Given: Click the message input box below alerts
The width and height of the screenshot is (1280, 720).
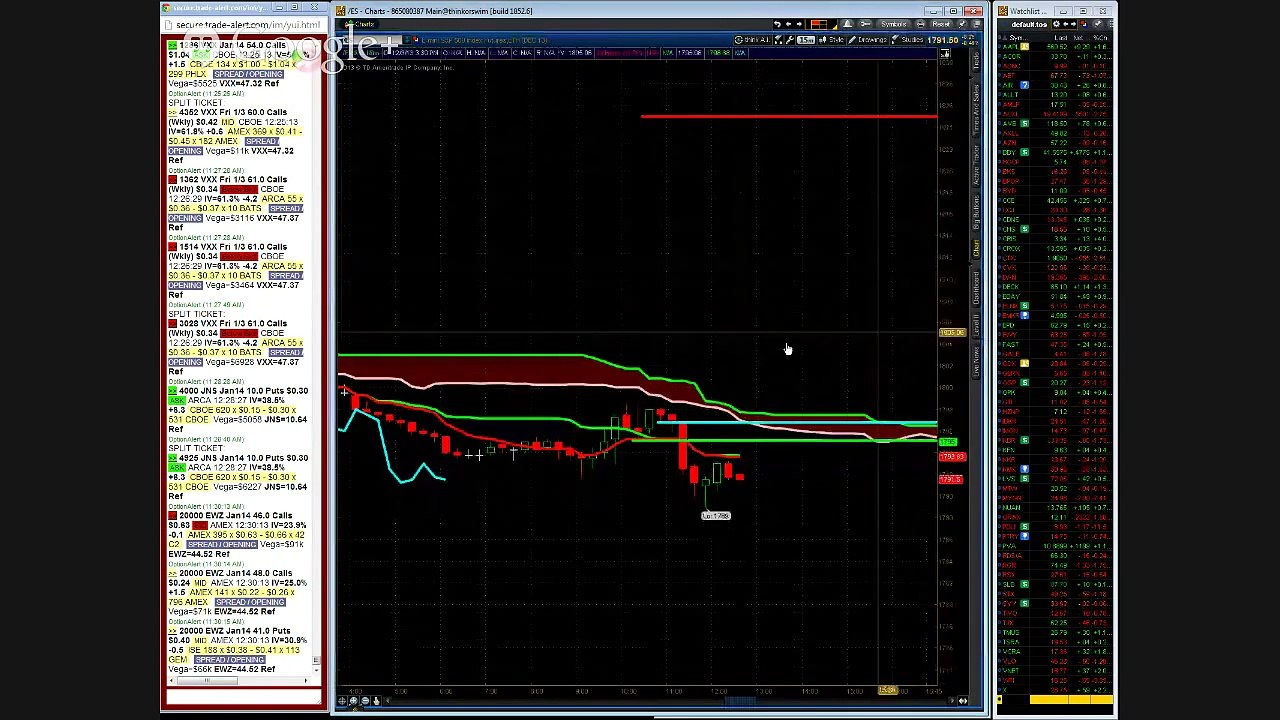Looking at the screenshot, I should [x=244, y=697].
